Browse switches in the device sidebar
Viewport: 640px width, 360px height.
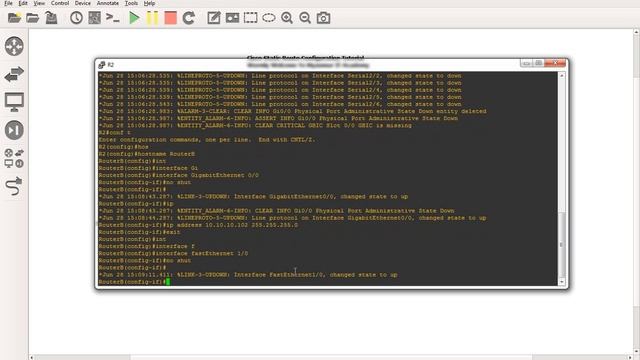(x=14, y=74)
